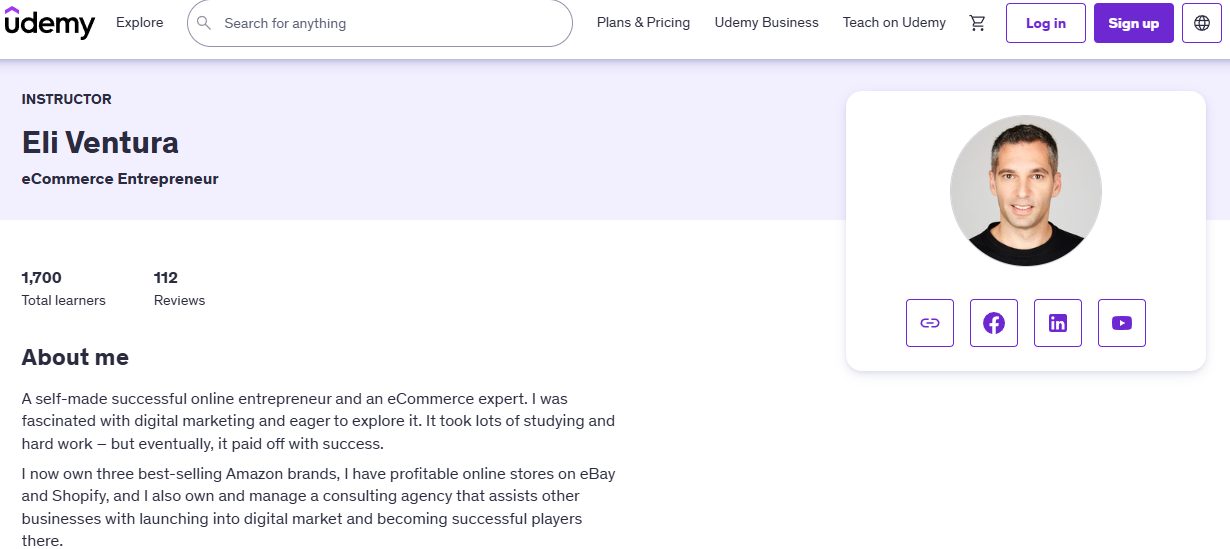Go to Udemy Business

pyautogui.click(x=767, y=23)
